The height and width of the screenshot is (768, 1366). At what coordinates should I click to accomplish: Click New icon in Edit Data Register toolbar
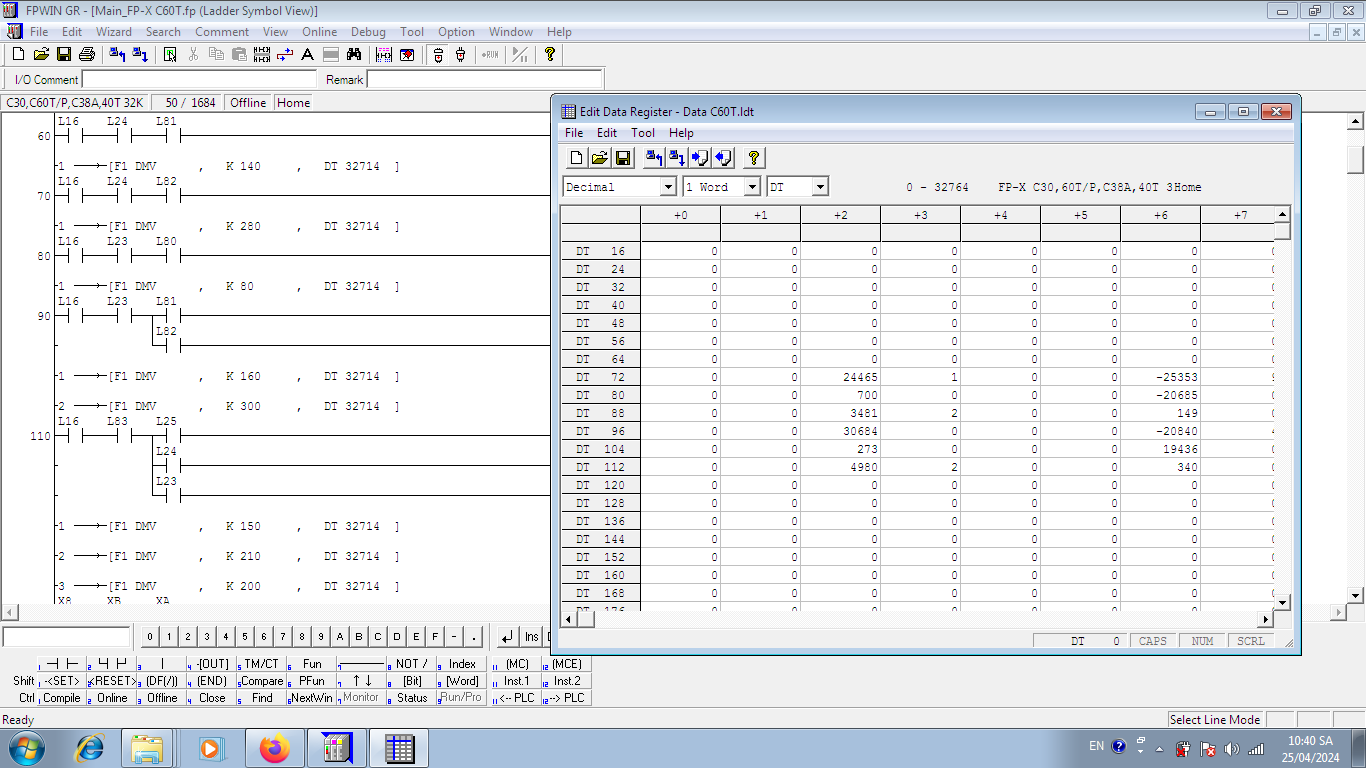point(576,158)
